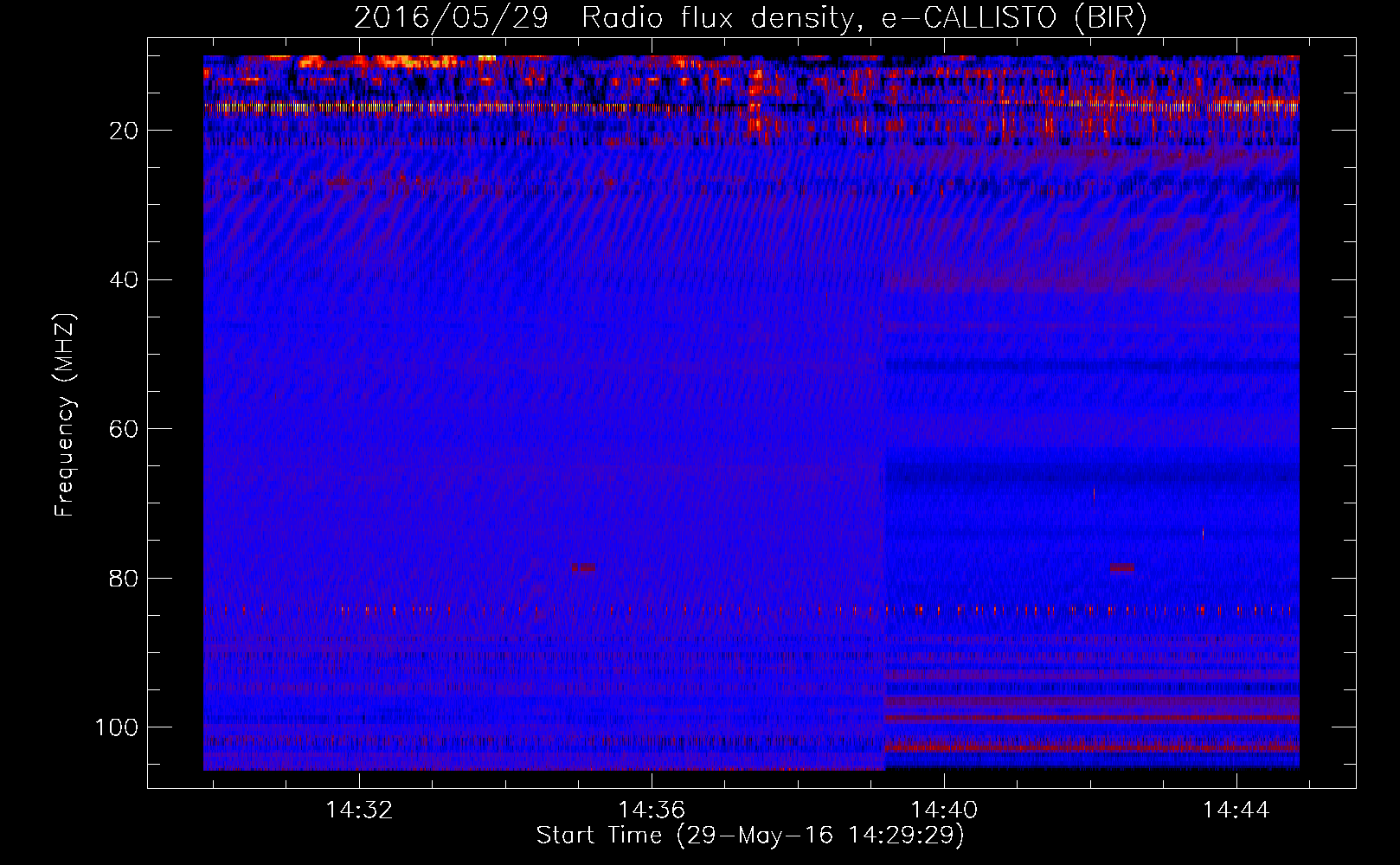Click the 14:40 time tick label
This screenshot has height=865, width=1400.
click(x=944, y=810)
